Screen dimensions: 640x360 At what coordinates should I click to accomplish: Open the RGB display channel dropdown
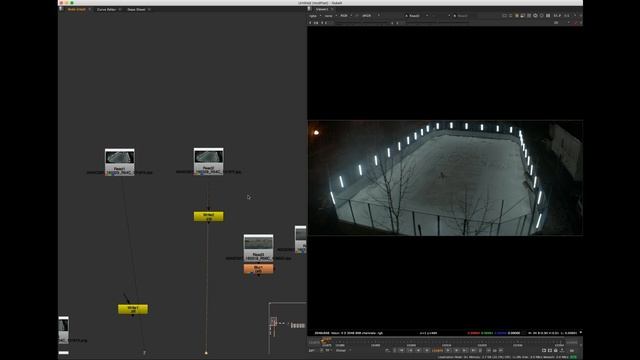click(x=346, y=16)
